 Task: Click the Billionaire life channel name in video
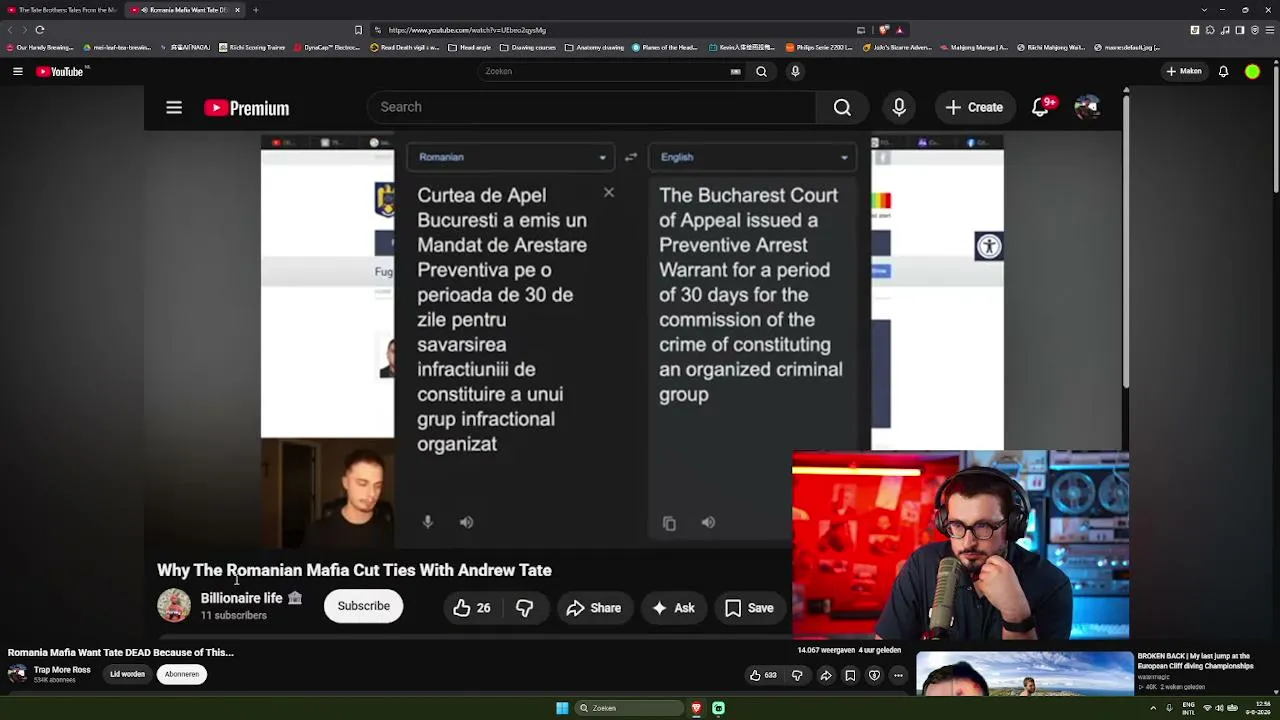click(241, 598)
